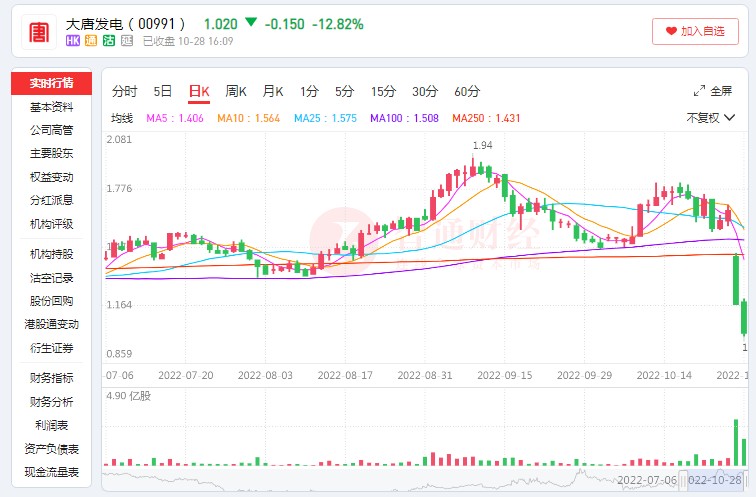The width and height of the screenshot is (756, 497).
Task: Click the MA100 : 1.508 indicator label
Action: pyautogui.click(x=404, y=118)
